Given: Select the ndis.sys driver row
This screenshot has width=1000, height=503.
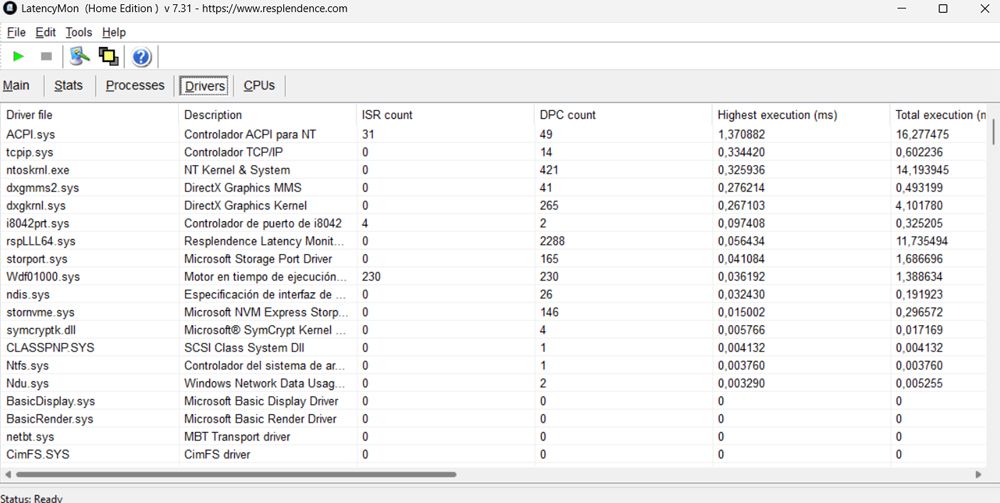Looking at the screenshot, I should [494, 295].
